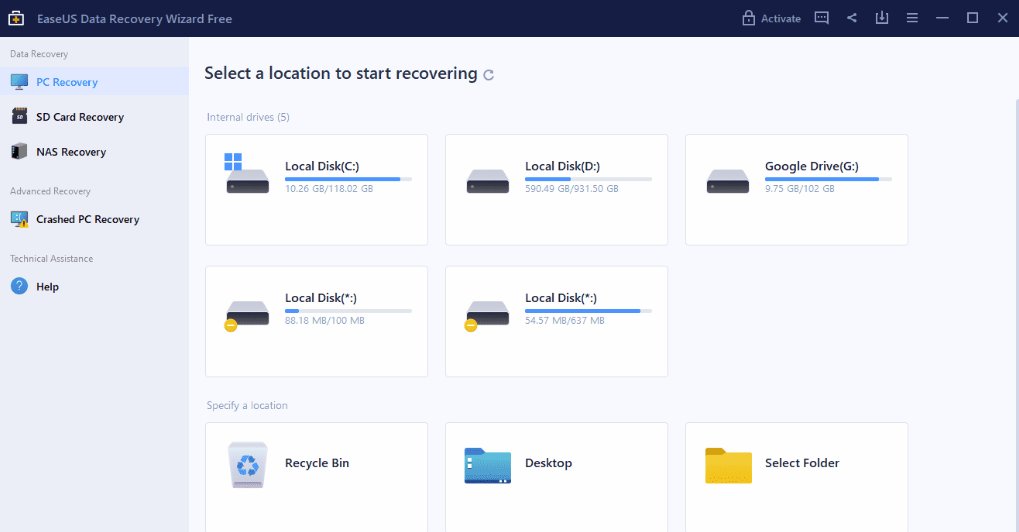Click the 54.57 MB/637 MB usage bar
Image resolution: width=1019 pixels, height=532 pixels.
[x=588, y=311]
